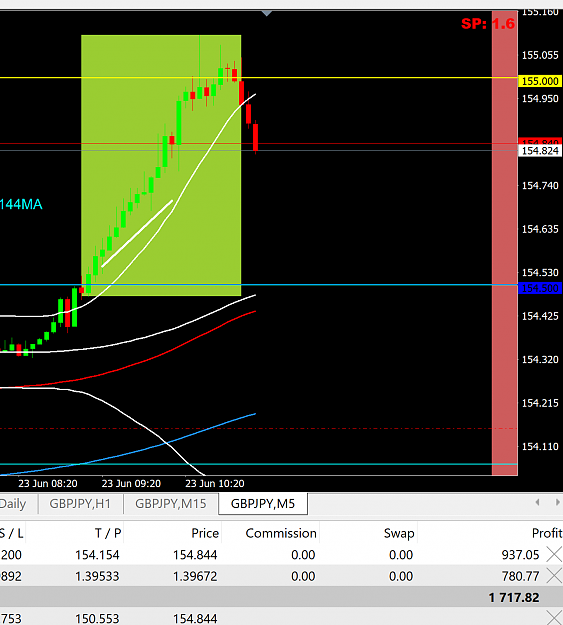Close the pending order at 150.553

554,618
